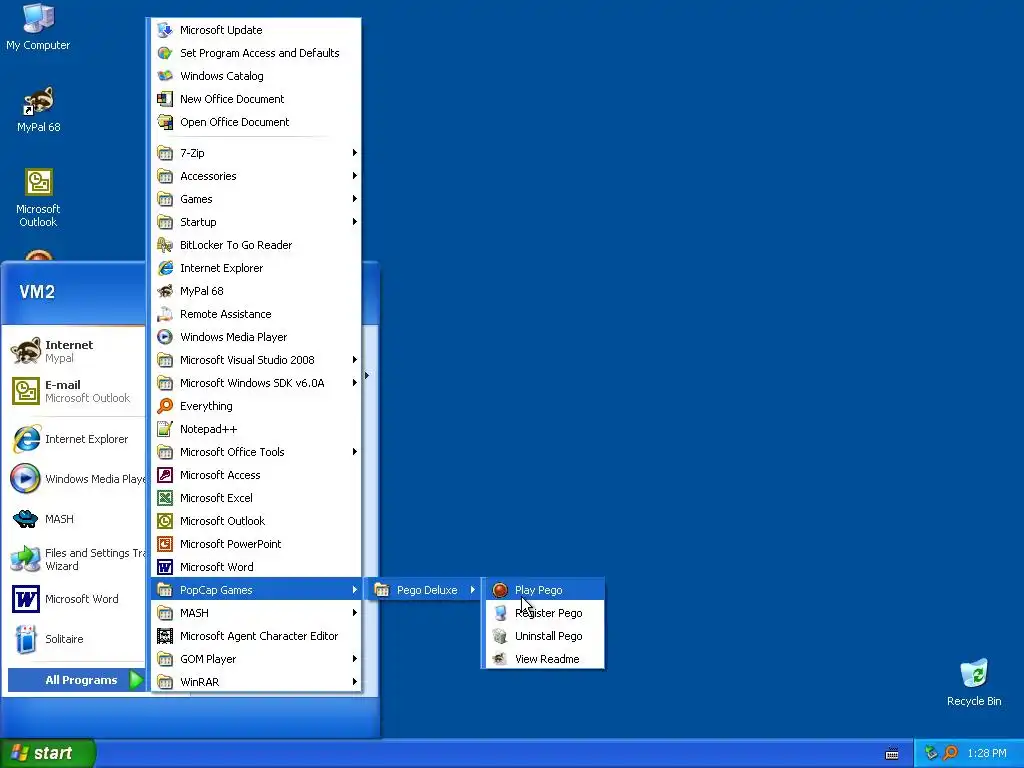Click the Microsoft Excel icon
This screenshot has width=1024, height=768.
point(165,498)
